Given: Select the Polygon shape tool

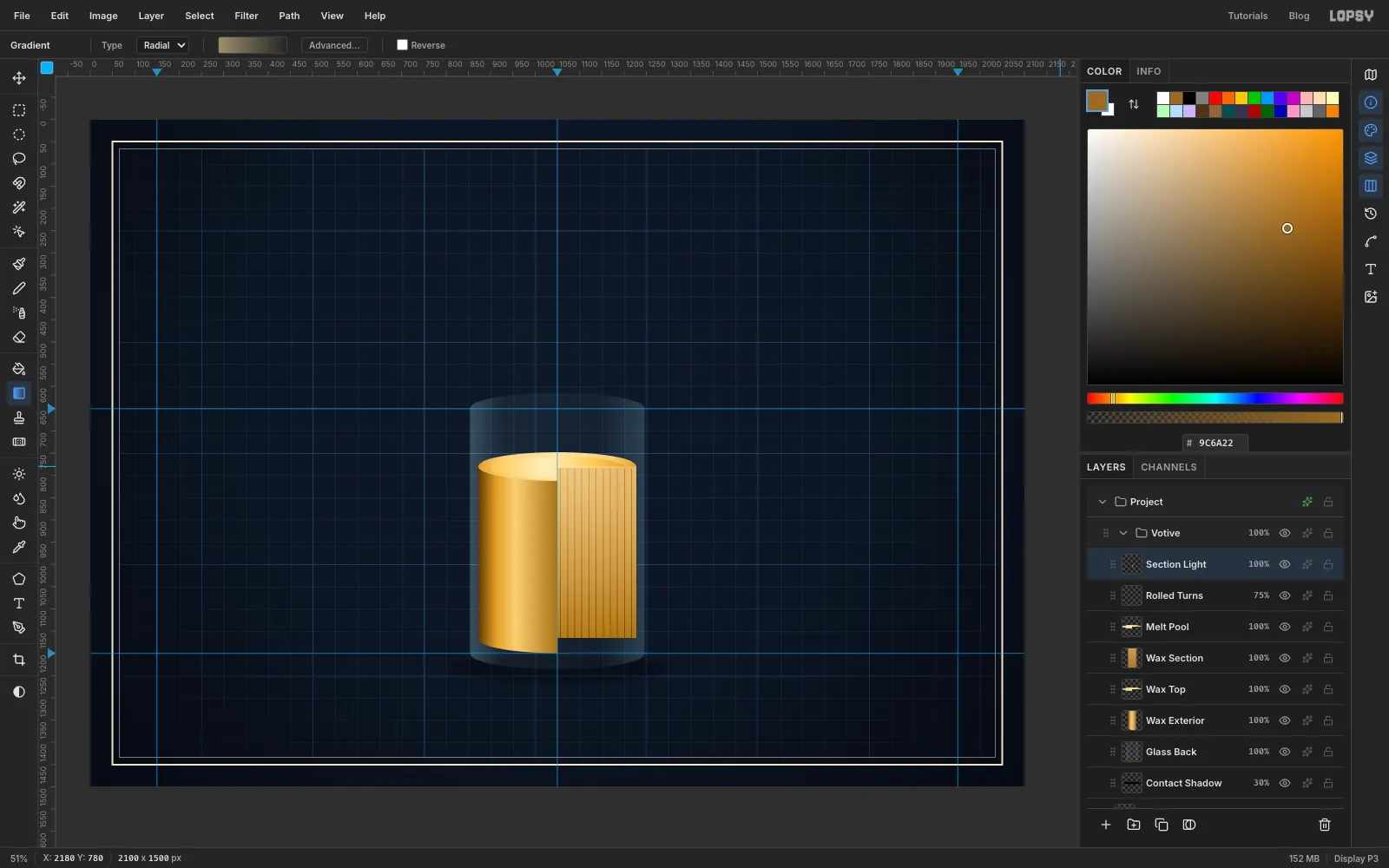Looking at the screenshot, I should tap(19, 579).
